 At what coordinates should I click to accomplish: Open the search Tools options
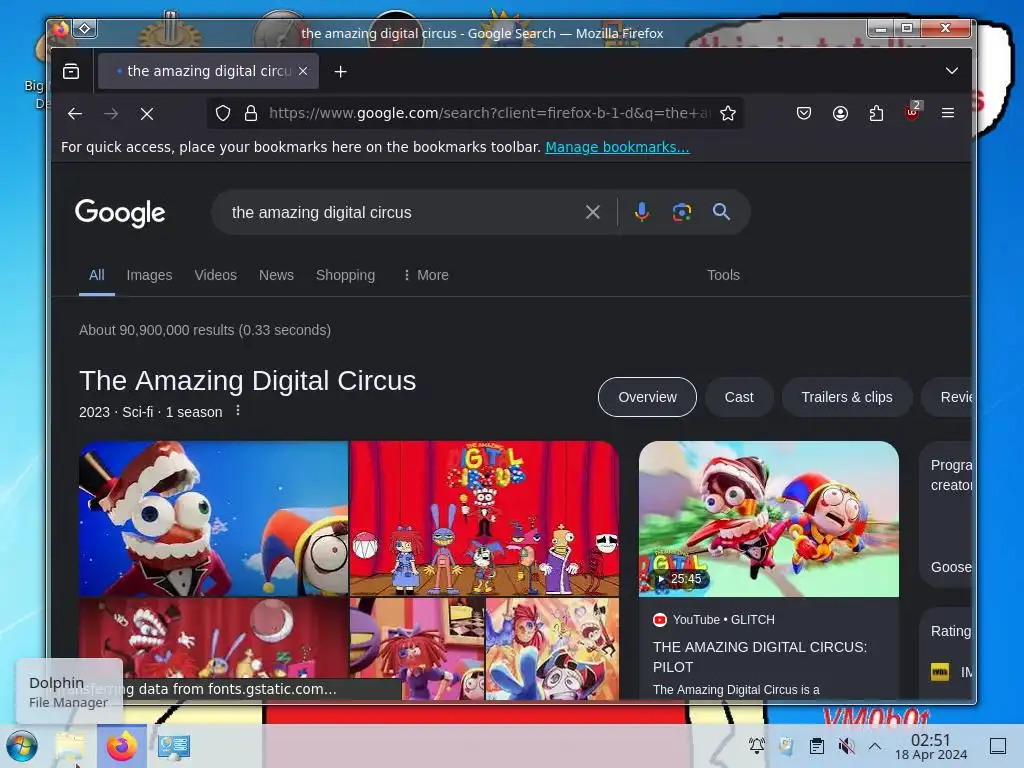click(723, 275)
